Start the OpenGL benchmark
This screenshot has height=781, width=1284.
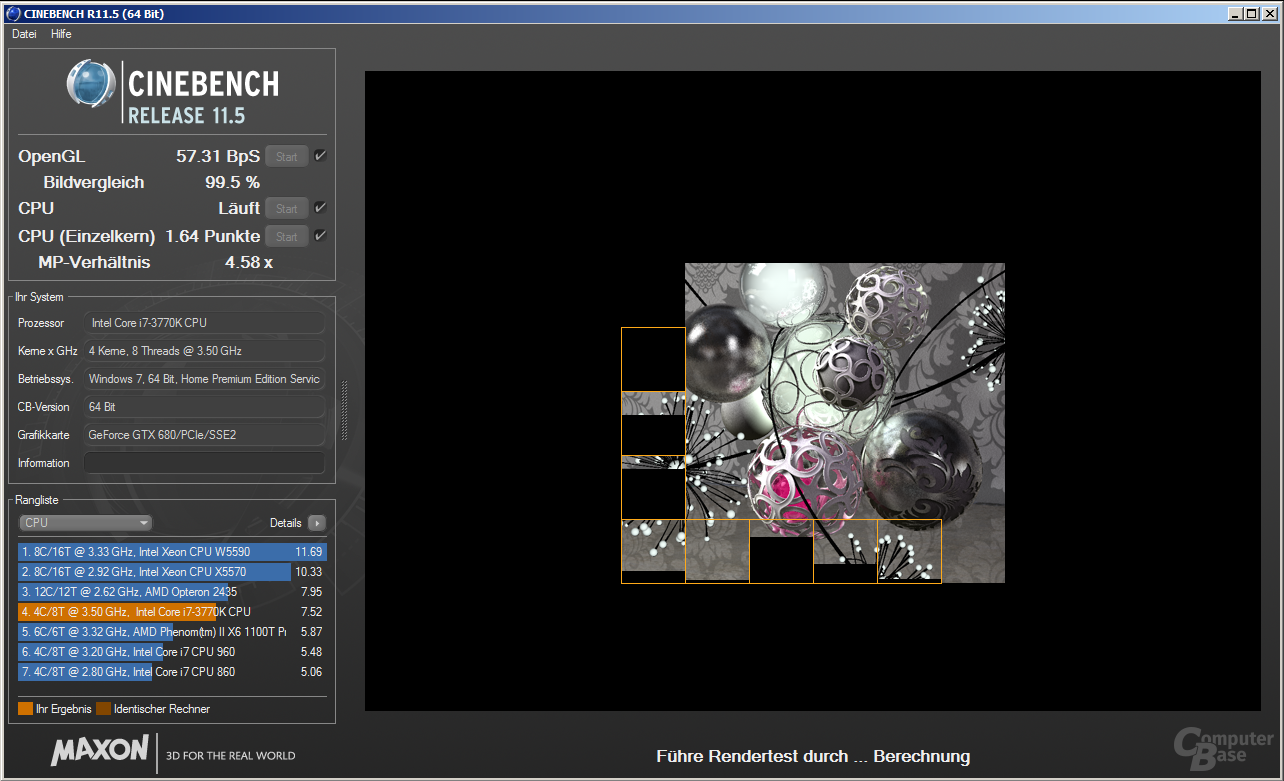click(x=287, y=156)
